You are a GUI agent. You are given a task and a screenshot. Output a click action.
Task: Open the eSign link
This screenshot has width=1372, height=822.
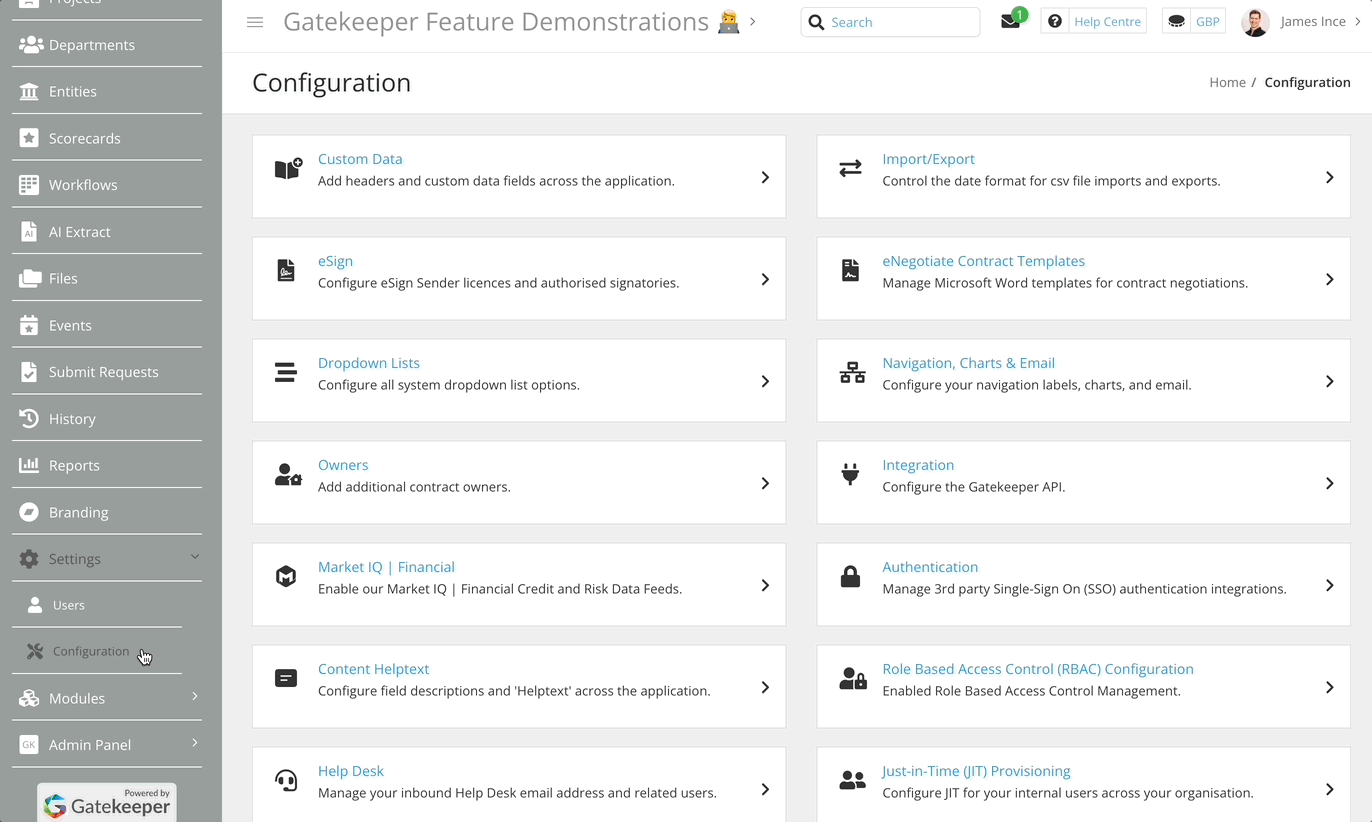[335, 261]
